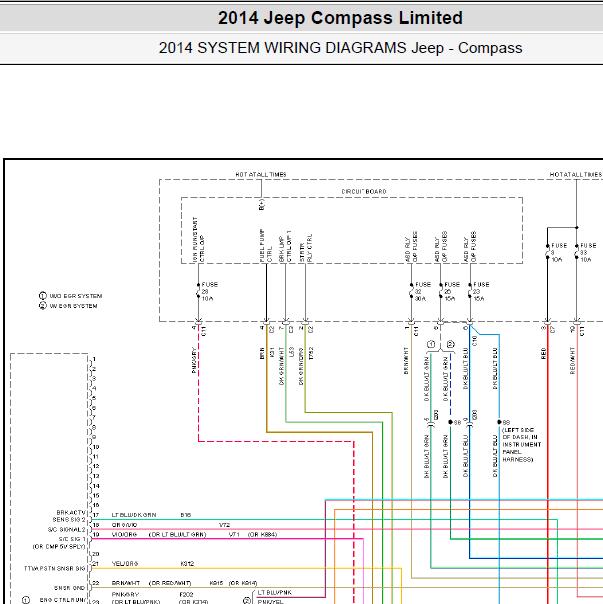Select connector pin number 10
Viewport: 603px width, 604px height.
point(96,447)
